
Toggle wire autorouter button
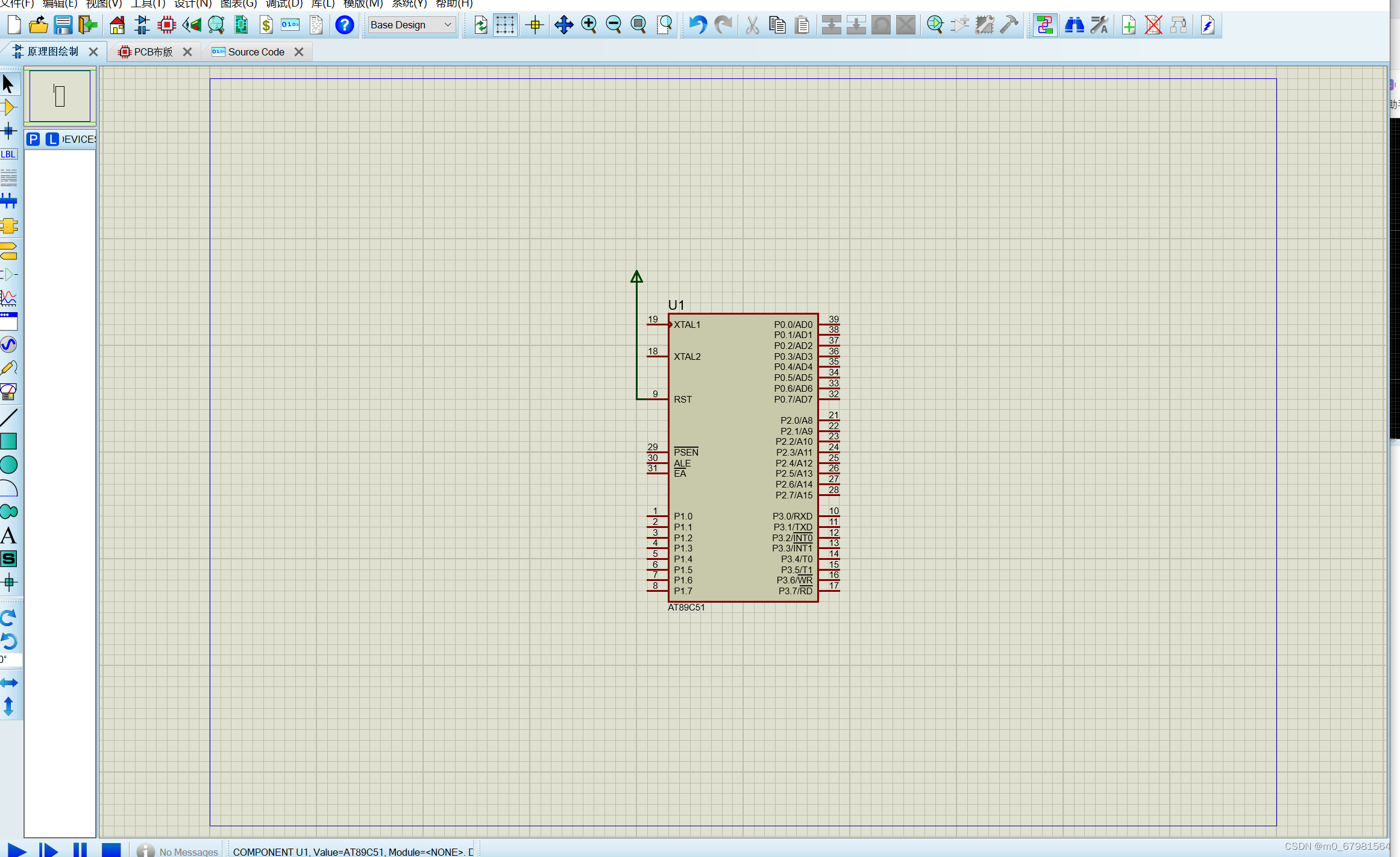point(1044,25)
